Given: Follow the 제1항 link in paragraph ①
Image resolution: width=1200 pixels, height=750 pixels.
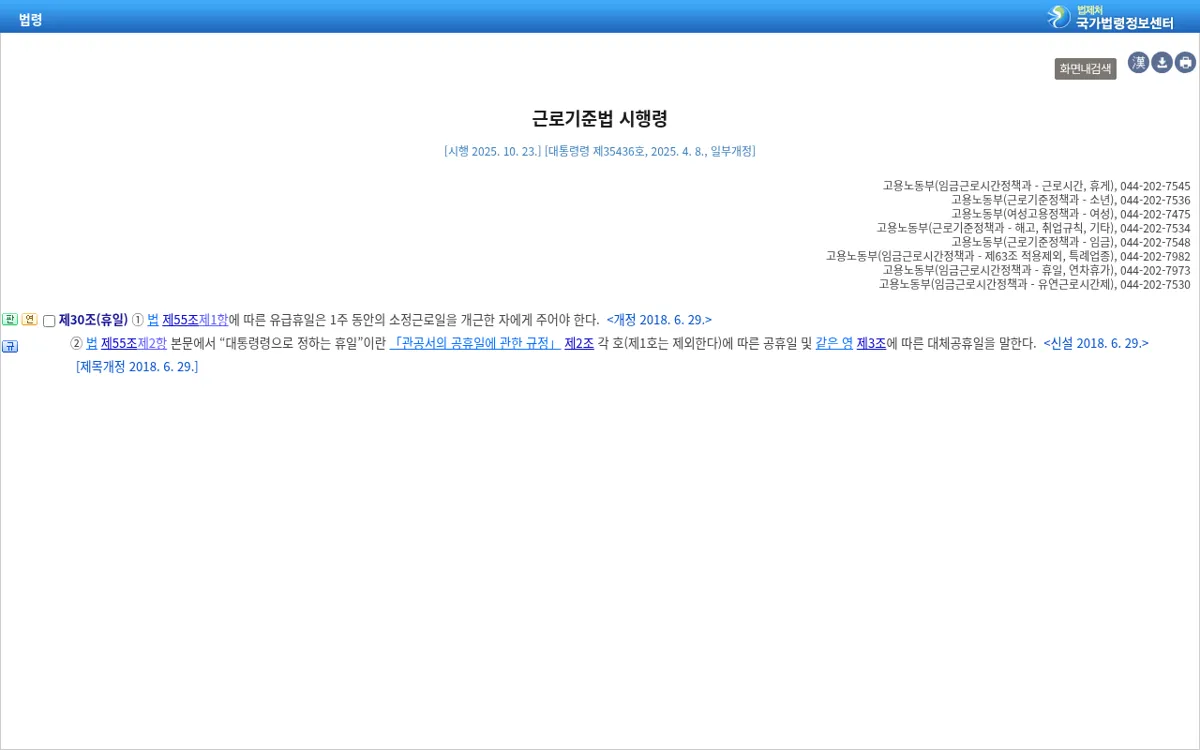Looking at the screenshot, I should click(x=214, y=320).
